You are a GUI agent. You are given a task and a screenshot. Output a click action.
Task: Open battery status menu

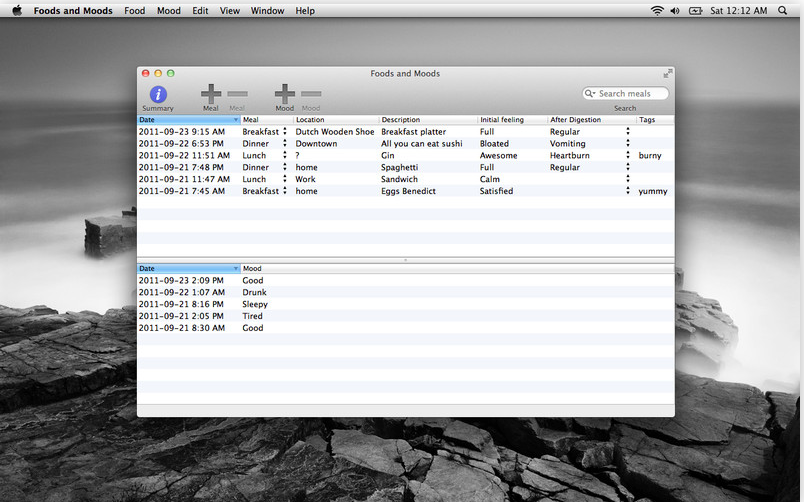tap(695, 10)
